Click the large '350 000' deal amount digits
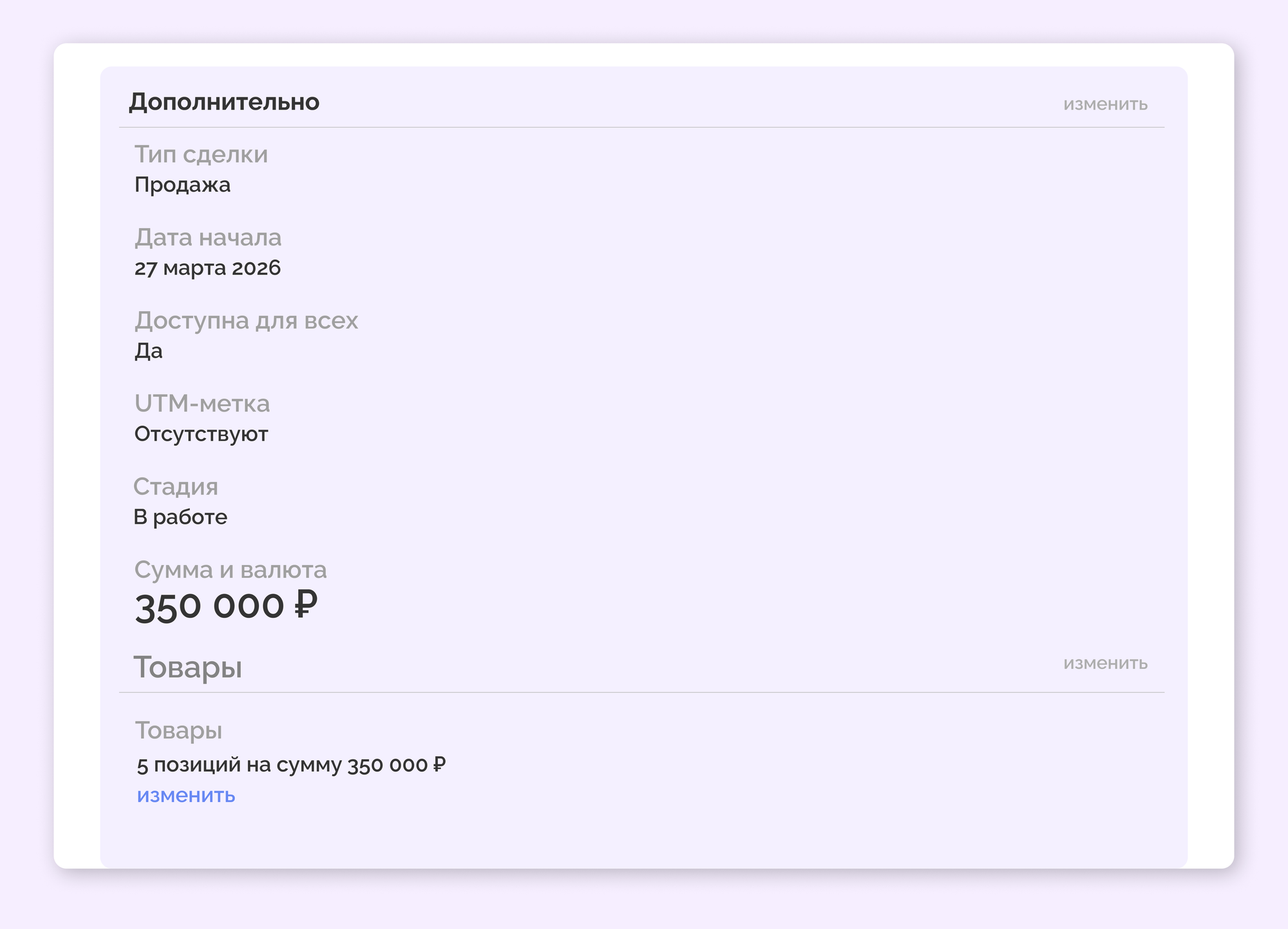Image resolution: width=1288 pixels, height=929 pixels. (209, 607)
